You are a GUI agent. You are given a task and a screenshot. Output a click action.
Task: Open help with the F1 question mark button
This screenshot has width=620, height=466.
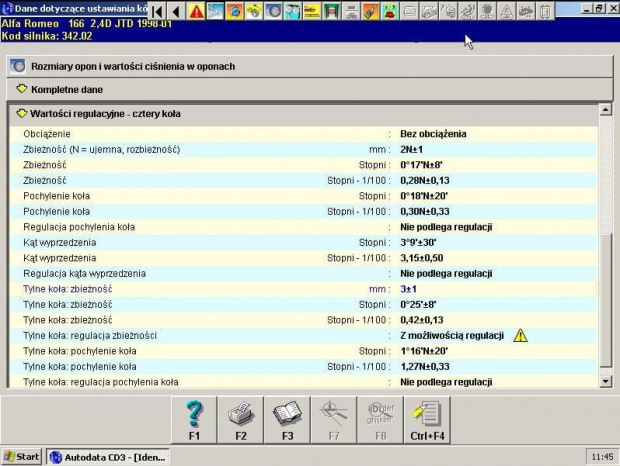(194, 420)
